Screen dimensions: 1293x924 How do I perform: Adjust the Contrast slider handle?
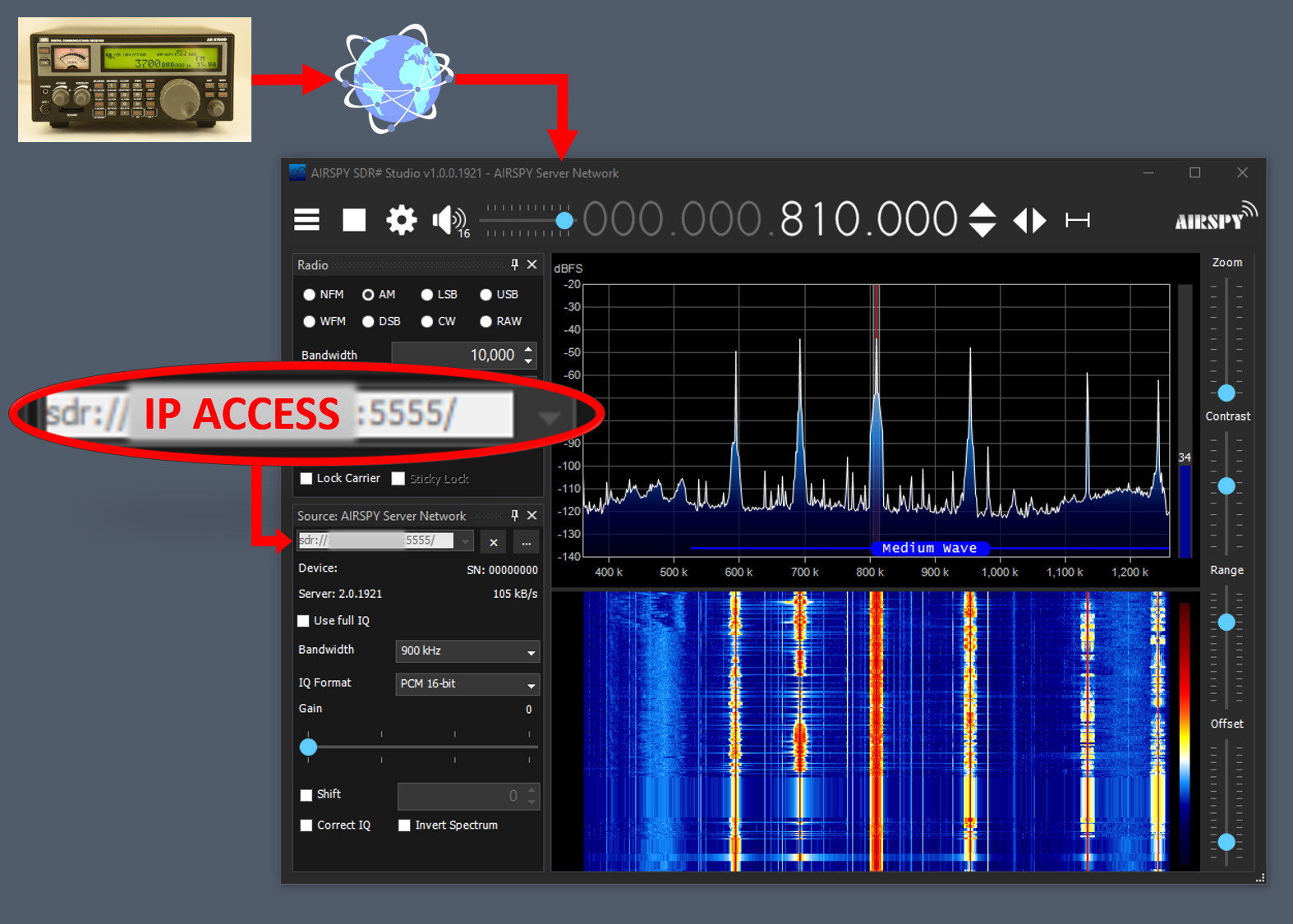pyautogui.click(x=1226, y=486)
